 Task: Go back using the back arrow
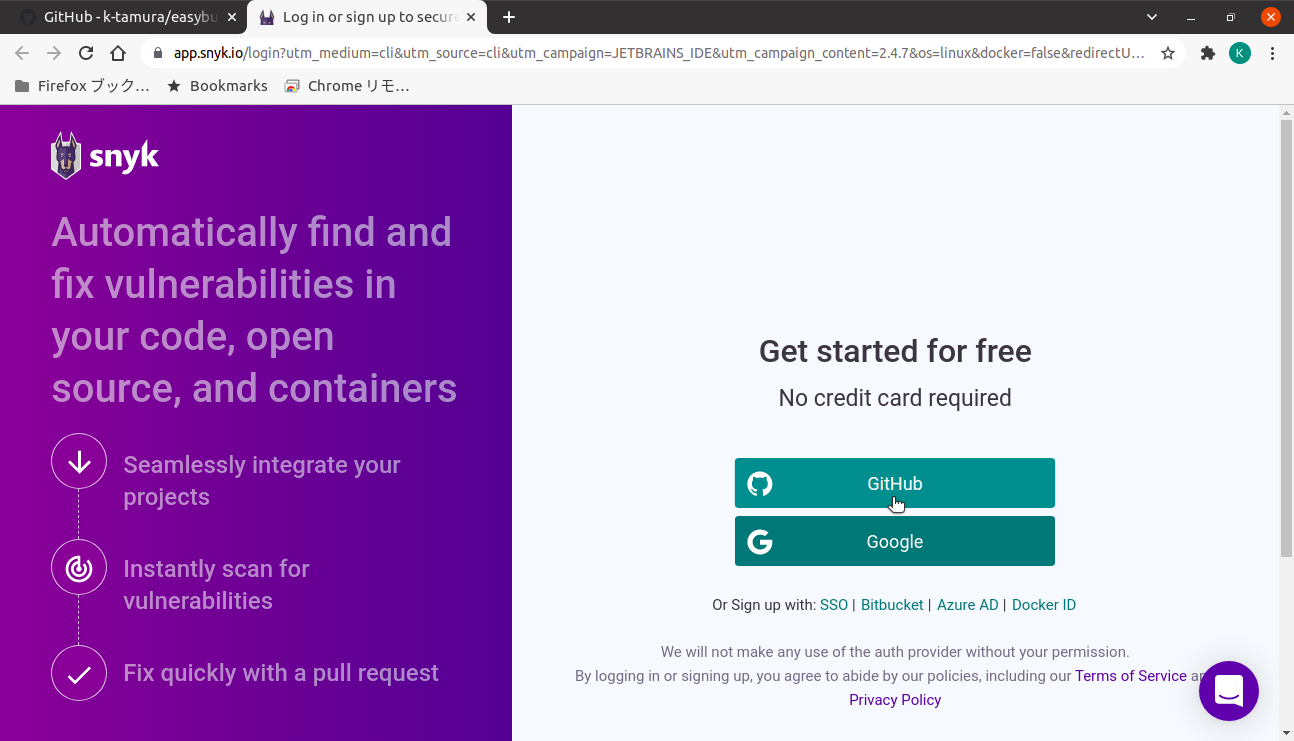tap(21, 53)
